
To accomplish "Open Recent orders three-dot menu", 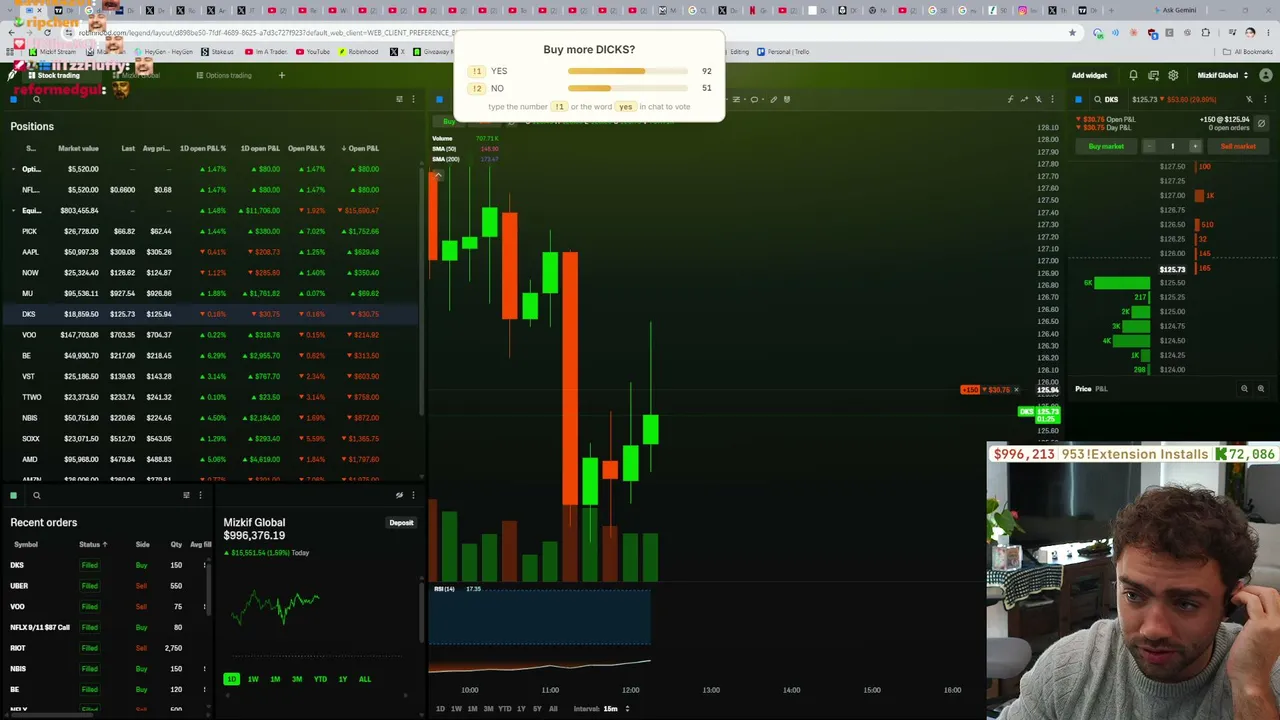I will [x=200, y=495].
